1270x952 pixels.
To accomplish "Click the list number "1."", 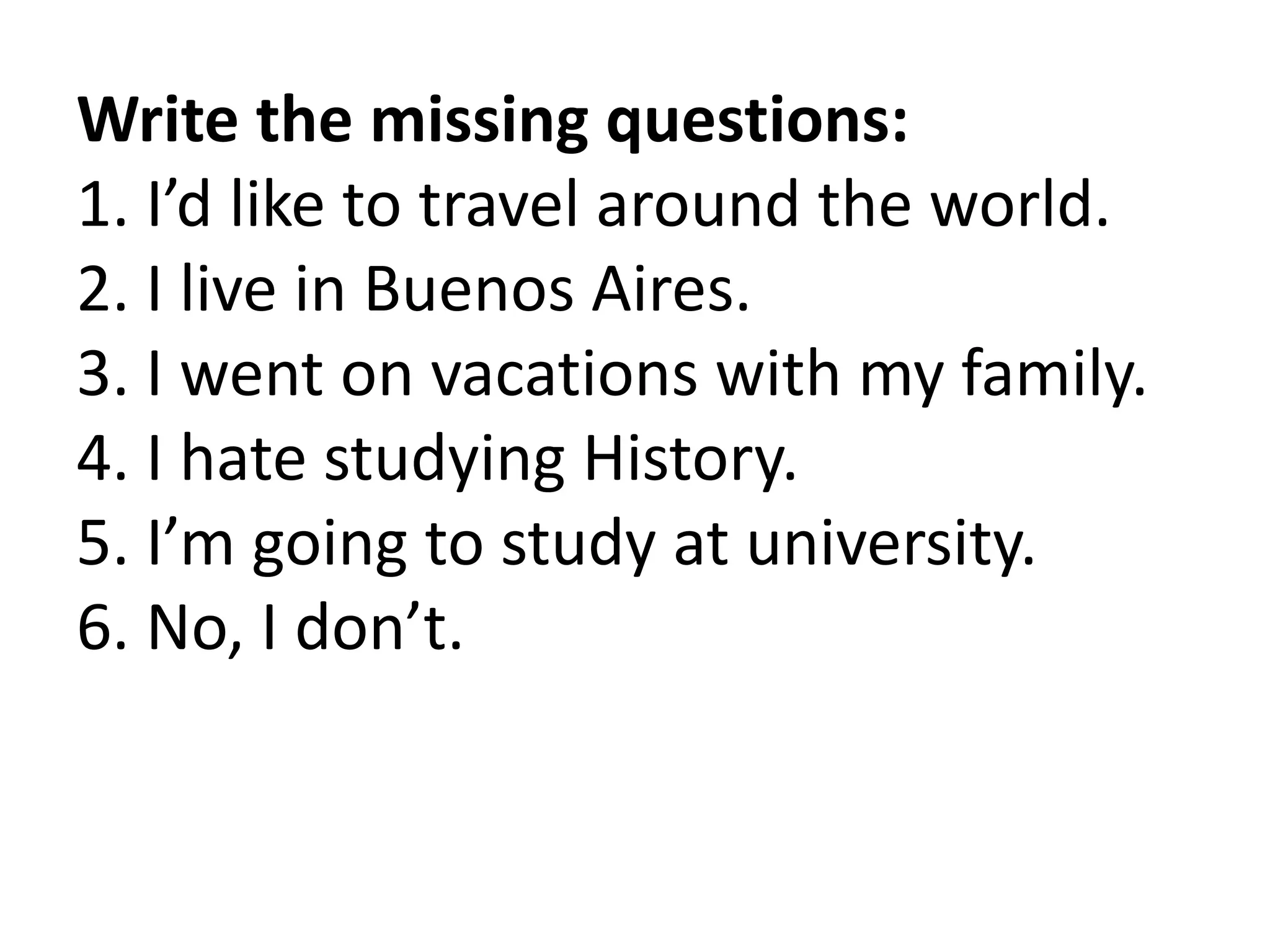I will 102,204.
